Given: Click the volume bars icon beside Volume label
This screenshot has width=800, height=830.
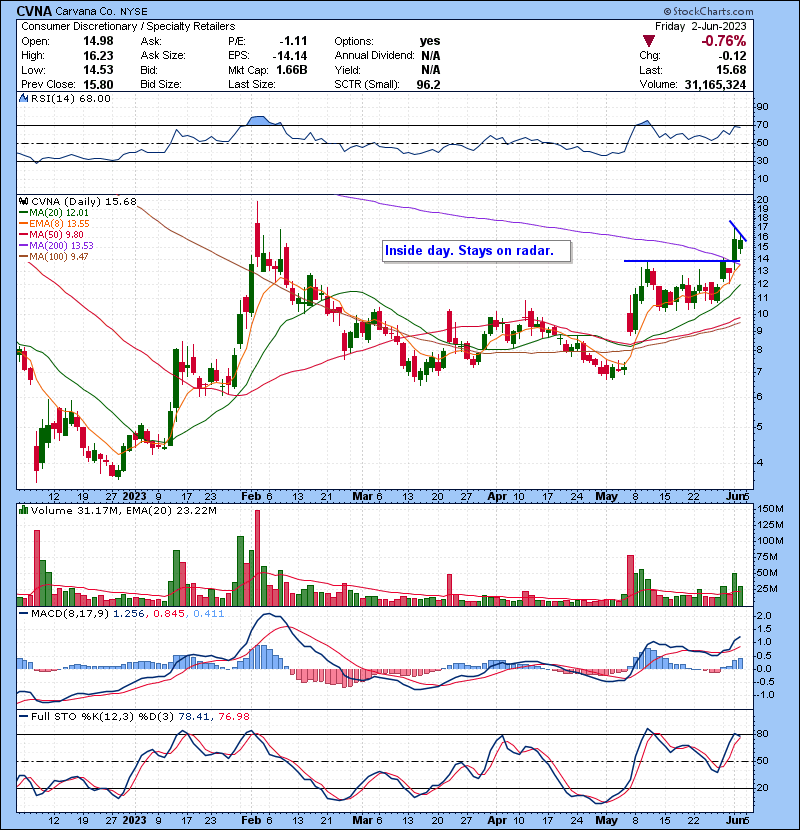Looking at the screenshot, I should tap(24, 510).
